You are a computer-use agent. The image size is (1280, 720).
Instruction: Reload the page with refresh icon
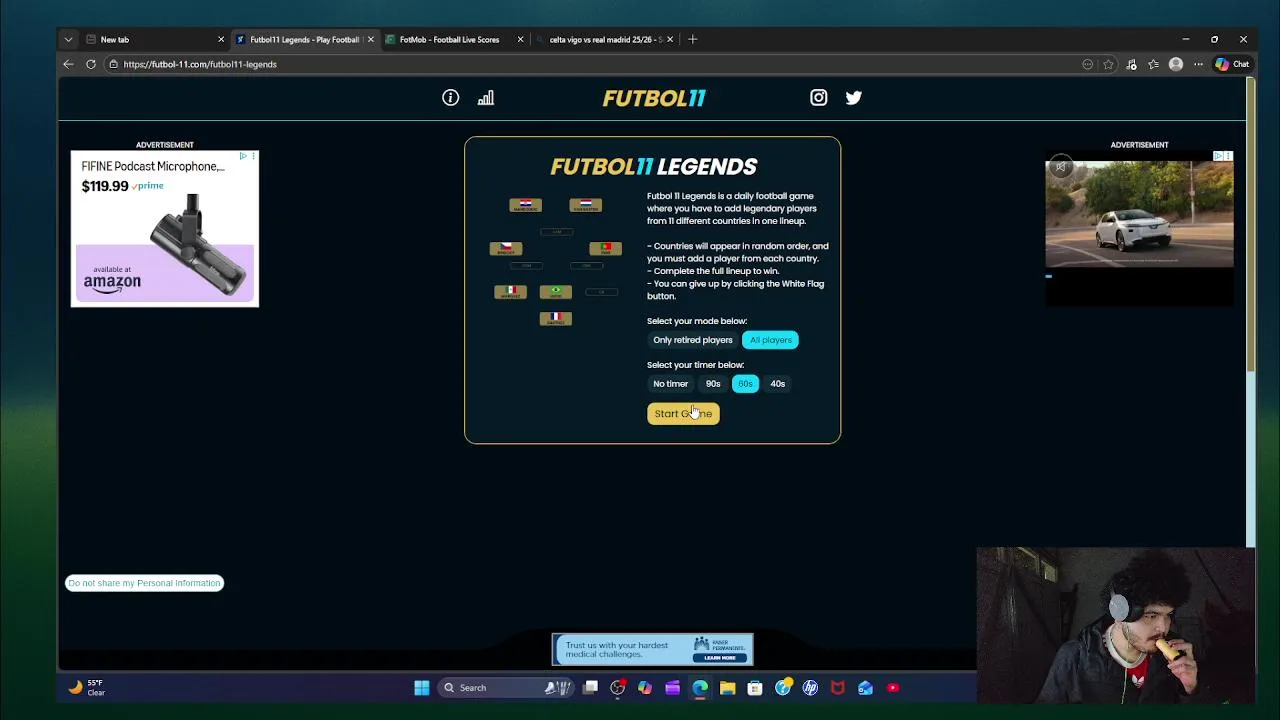pyautogui.click(x=91, y=64)
